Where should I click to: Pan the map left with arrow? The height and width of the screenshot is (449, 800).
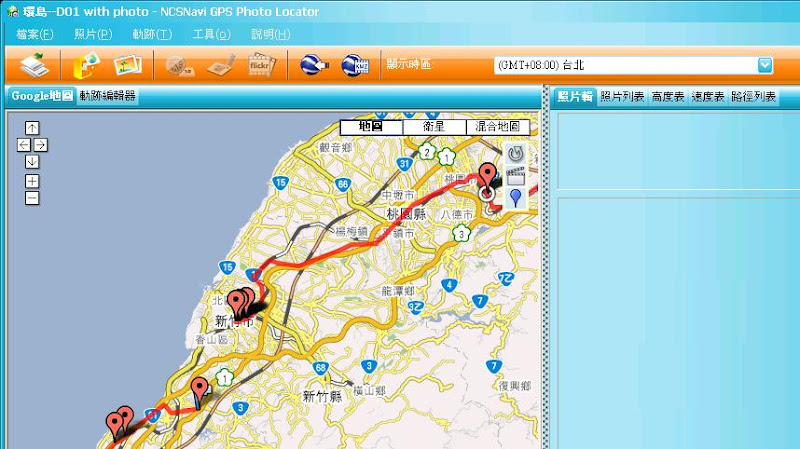tap(23, 145)
